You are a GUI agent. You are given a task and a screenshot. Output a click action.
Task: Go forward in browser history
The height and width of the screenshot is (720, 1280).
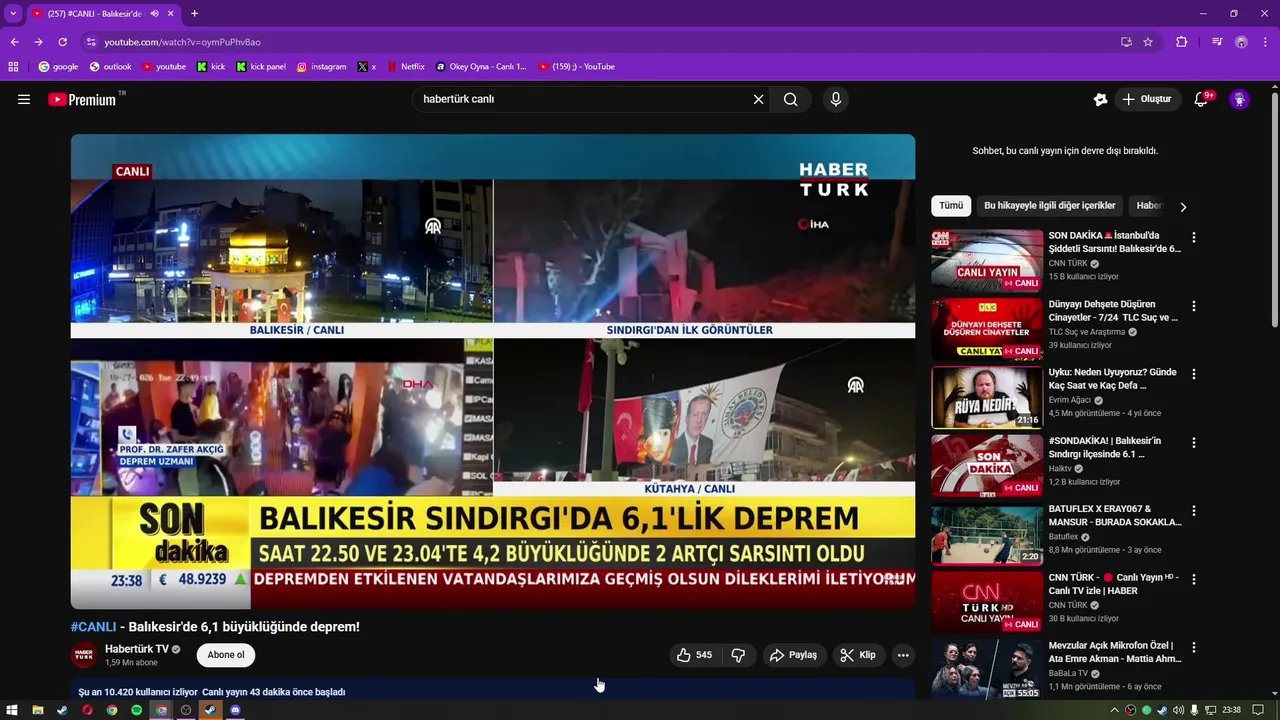38,42
